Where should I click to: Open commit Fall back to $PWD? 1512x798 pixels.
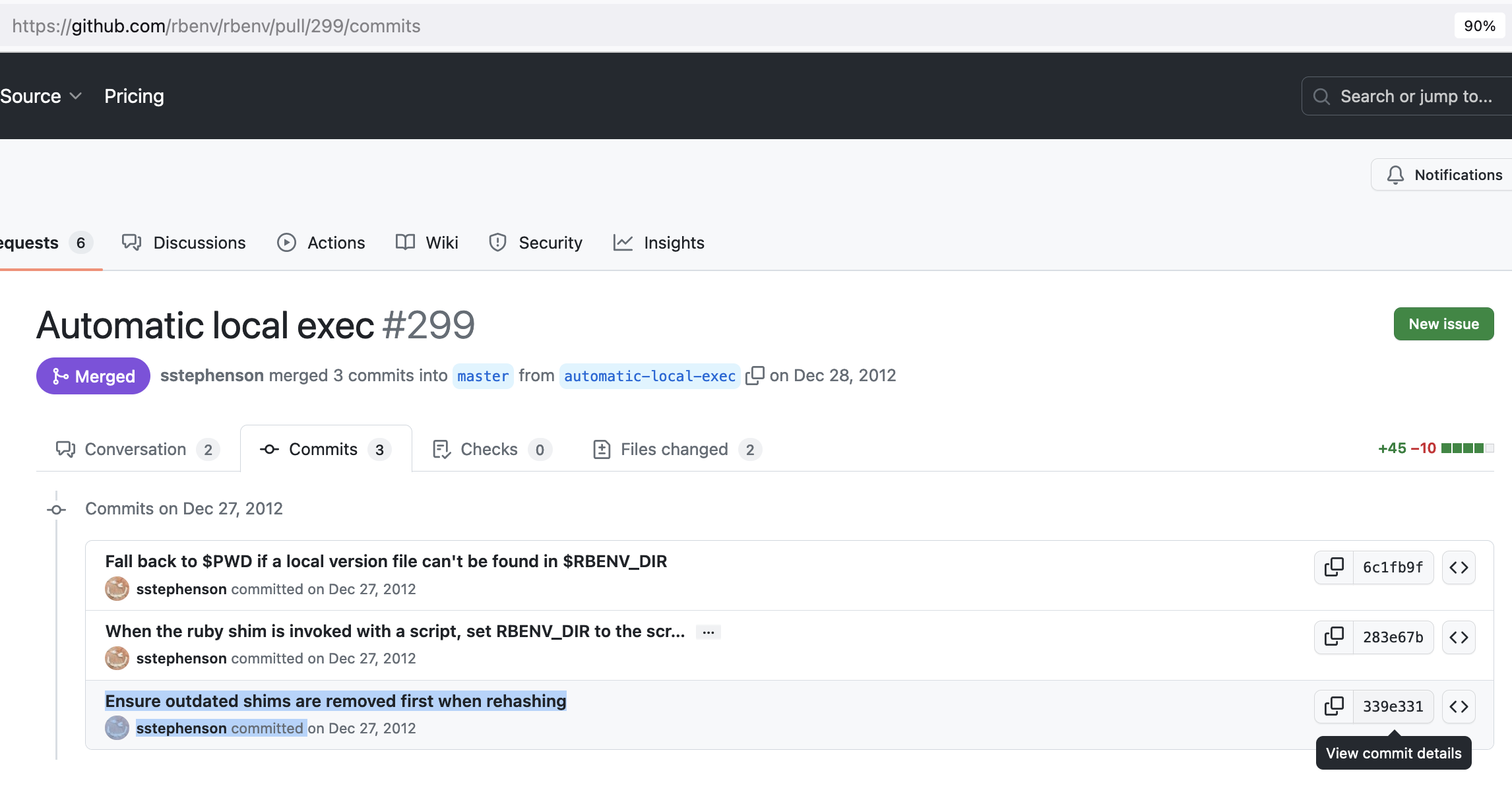tap(386, 561)
